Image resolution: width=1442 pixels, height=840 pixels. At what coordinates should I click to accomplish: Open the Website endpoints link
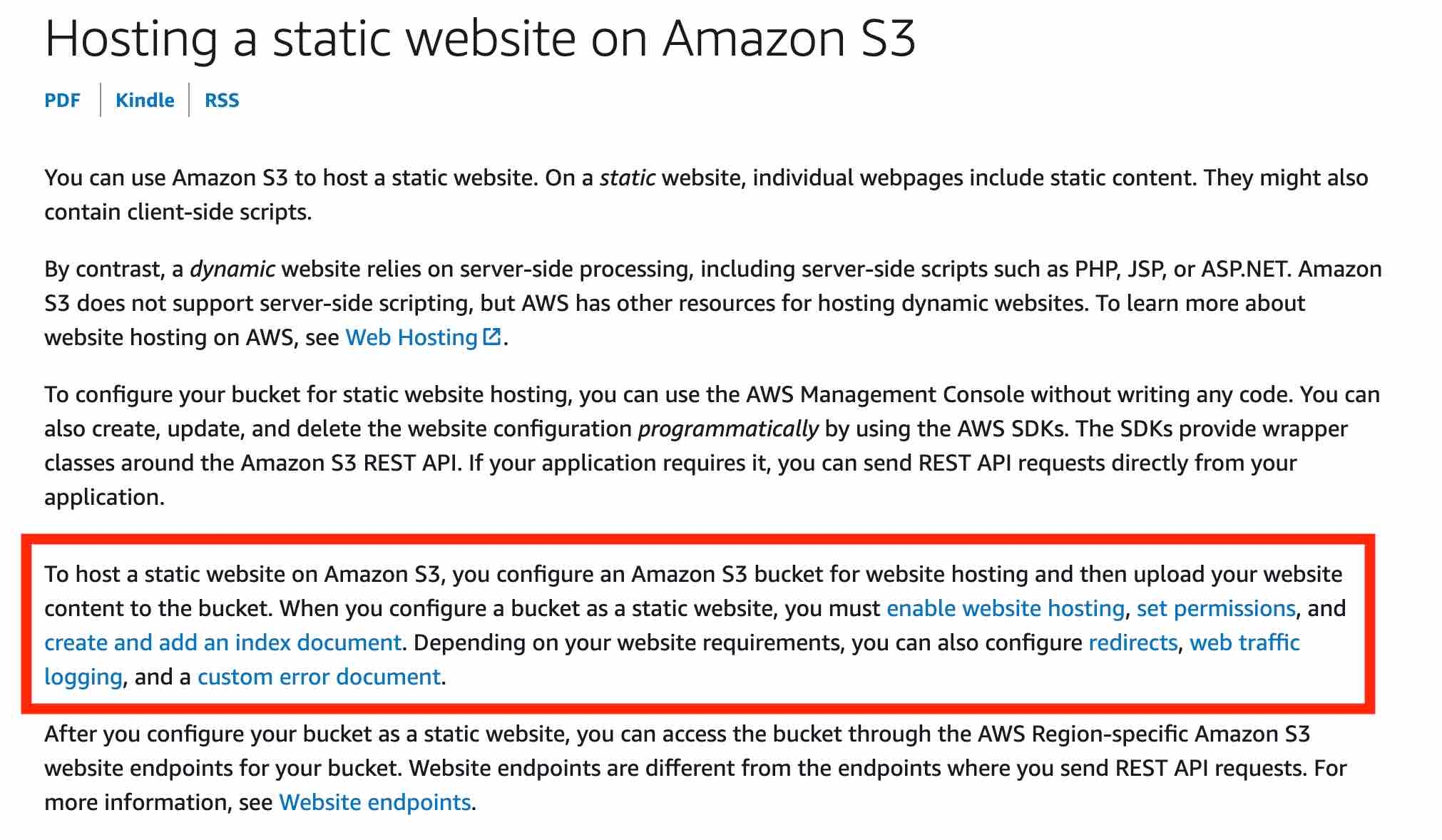[375, 802]
